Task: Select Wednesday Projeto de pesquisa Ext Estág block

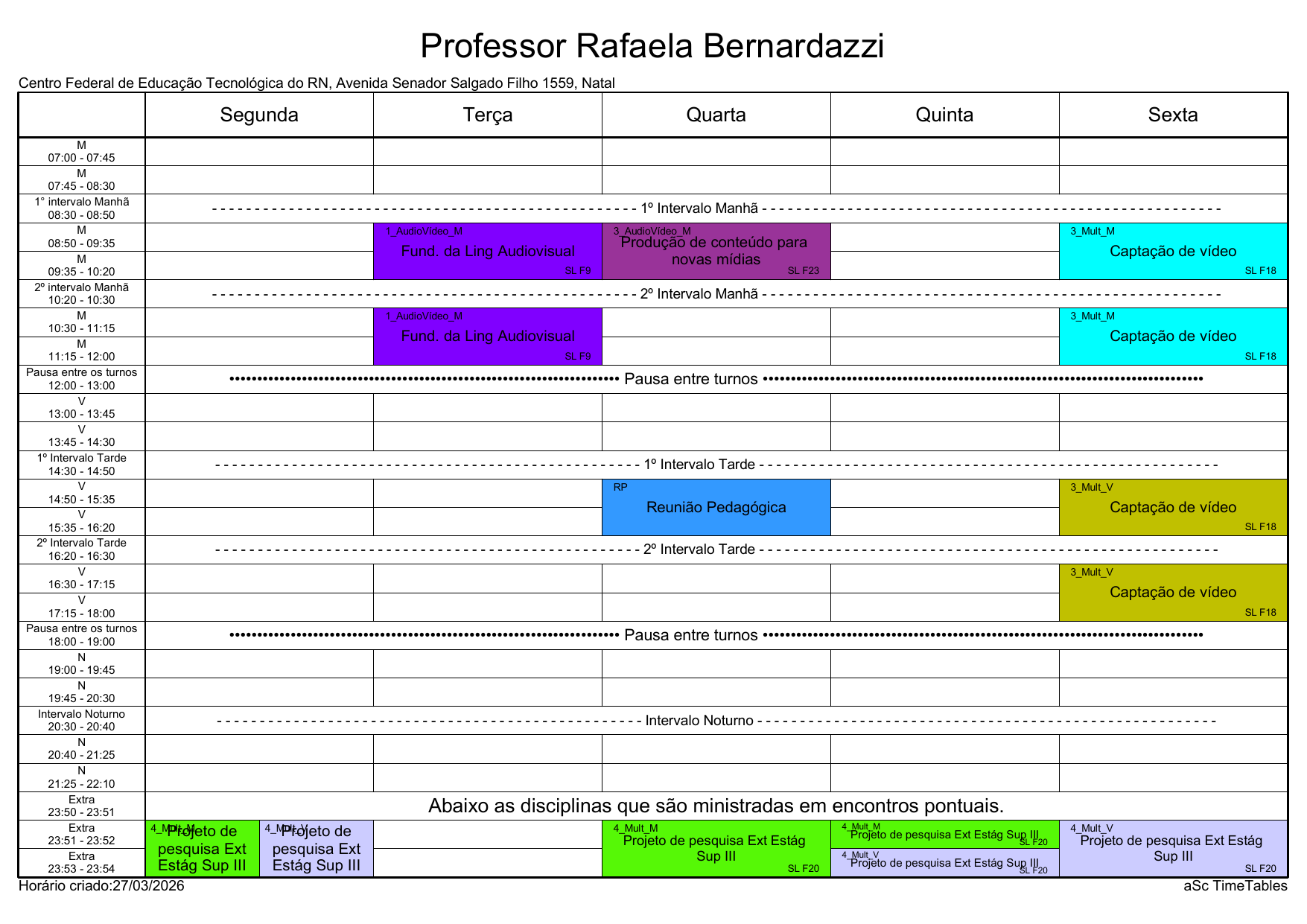Action: [x=715, y=849]
